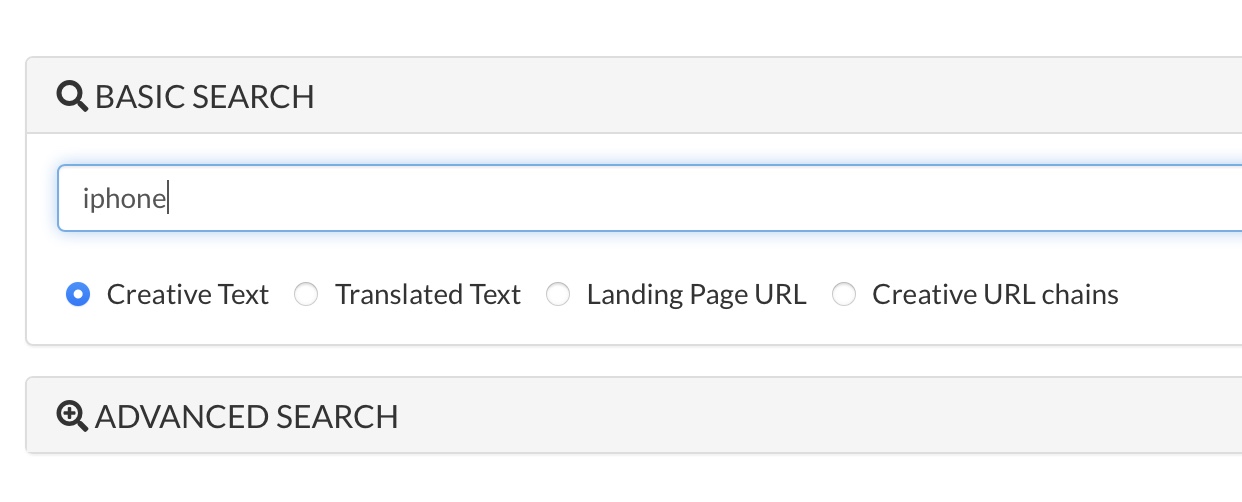The image size is (1242, 502).
Task: Select the Translated Text radio button
Action: click(306, 295)
